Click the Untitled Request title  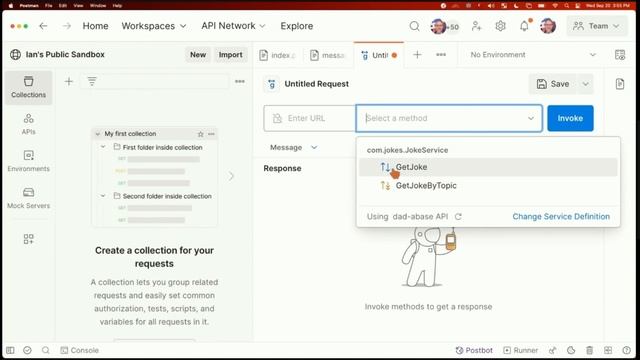point(316,84)
